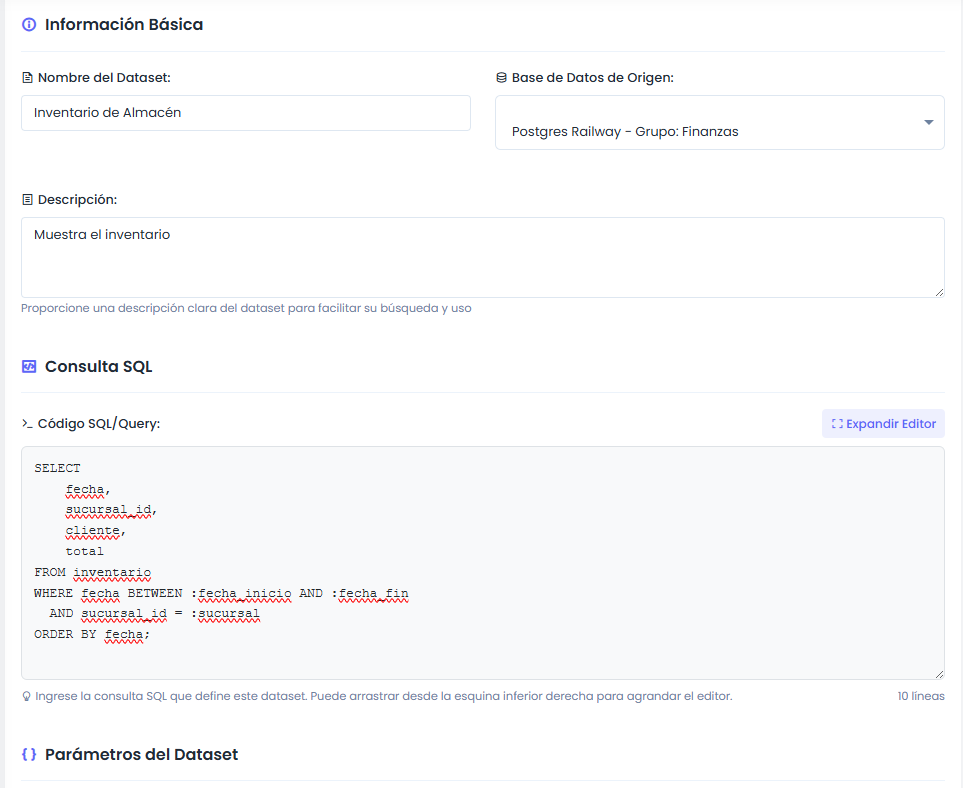Select the document icon next to Nombre del Dataset
The height and width of the screenshot is (788, 963).
tap(28, 76)
